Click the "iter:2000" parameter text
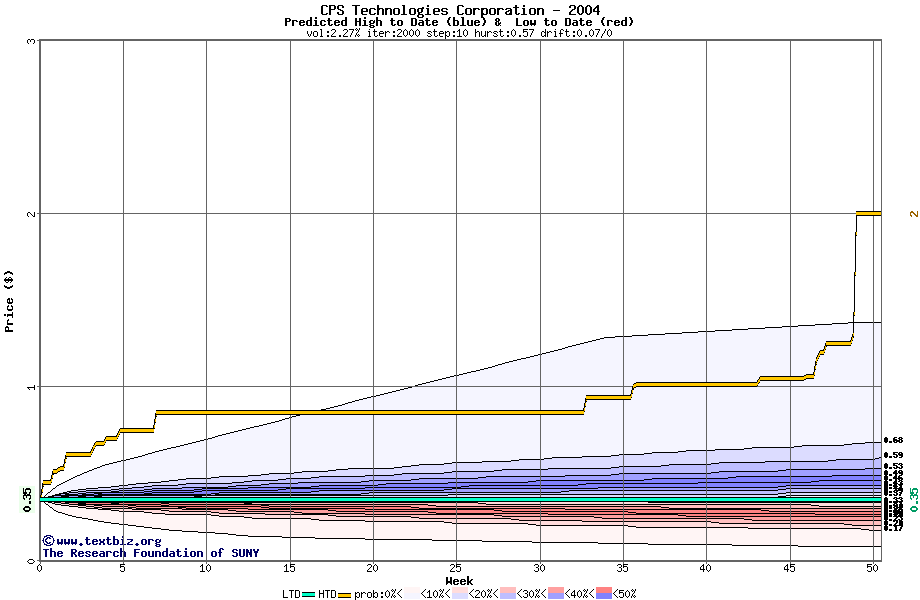 [x=394, y=33]
